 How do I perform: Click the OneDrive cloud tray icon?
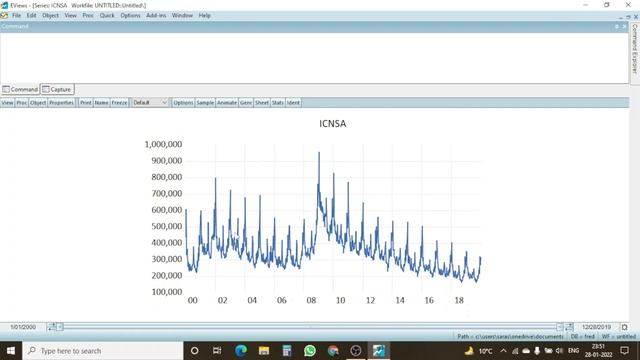click(x=527, y=351)
